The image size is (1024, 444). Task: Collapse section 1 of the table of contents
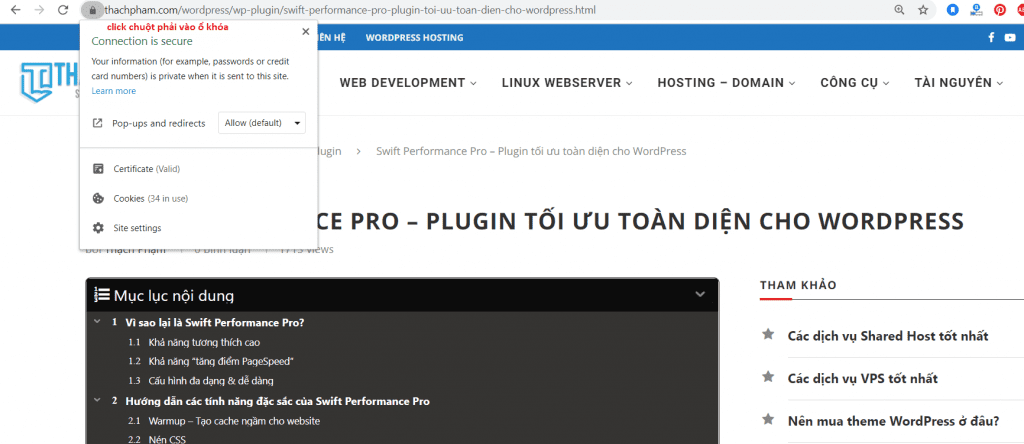pyautogui.click(x=97, y=322)
